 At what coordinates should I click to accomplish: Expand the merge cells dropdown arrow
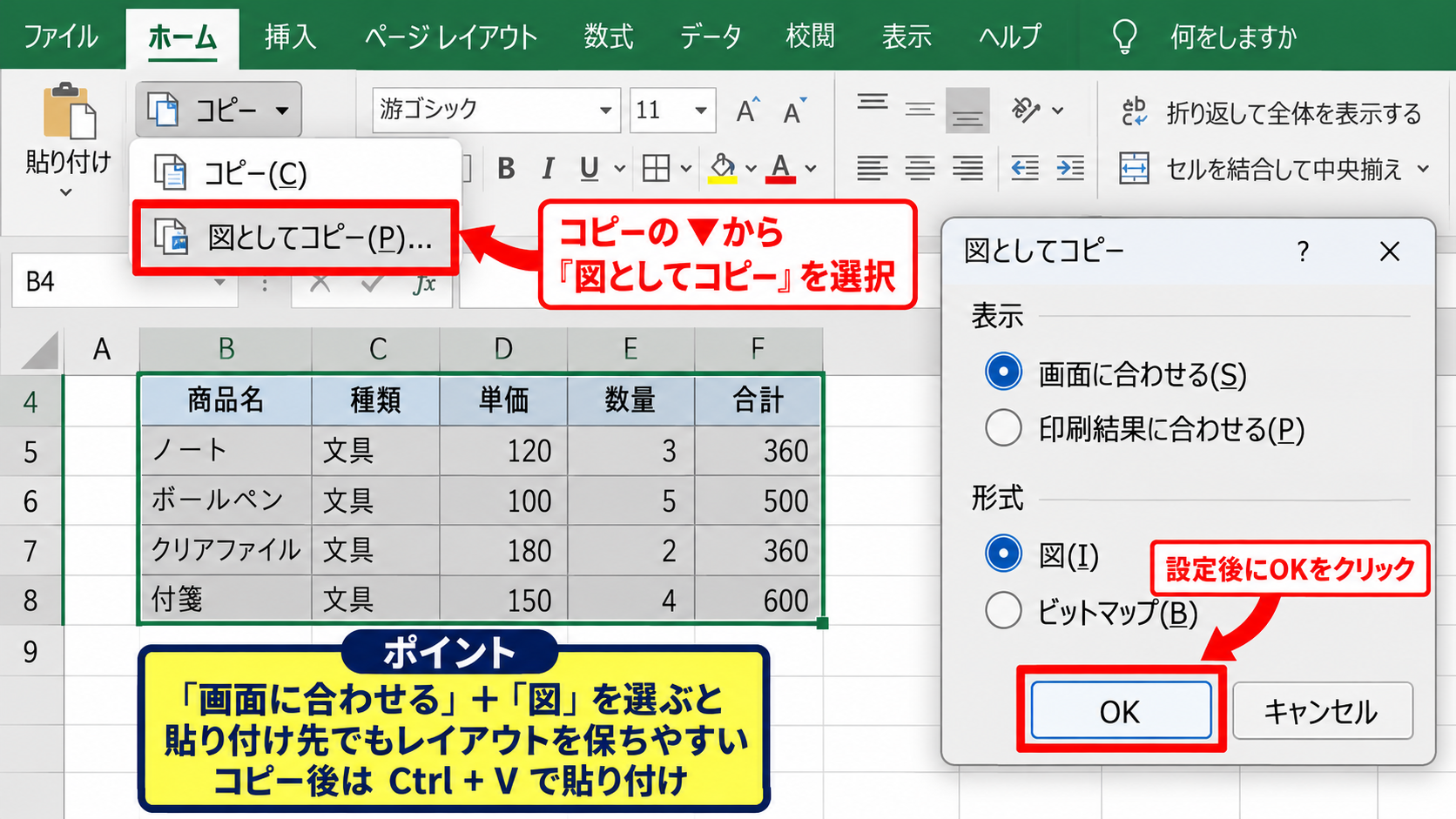[1424, 169]
